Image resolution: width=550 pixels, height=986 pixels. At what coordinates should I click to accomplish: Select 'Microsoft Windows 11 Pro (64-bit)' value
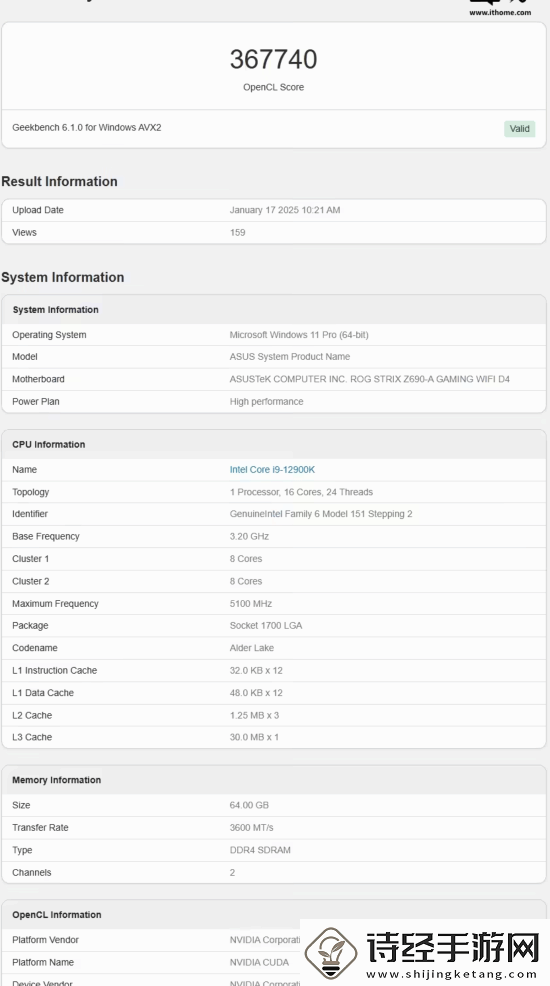point(299,335)
